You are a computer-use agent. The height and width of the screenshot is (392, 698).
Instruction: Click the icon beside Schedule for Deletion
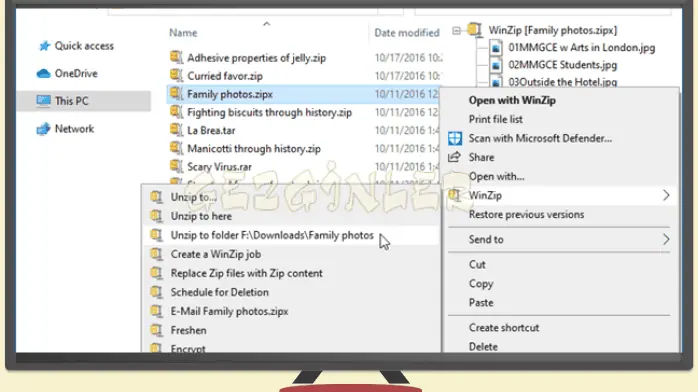point(156,292)
